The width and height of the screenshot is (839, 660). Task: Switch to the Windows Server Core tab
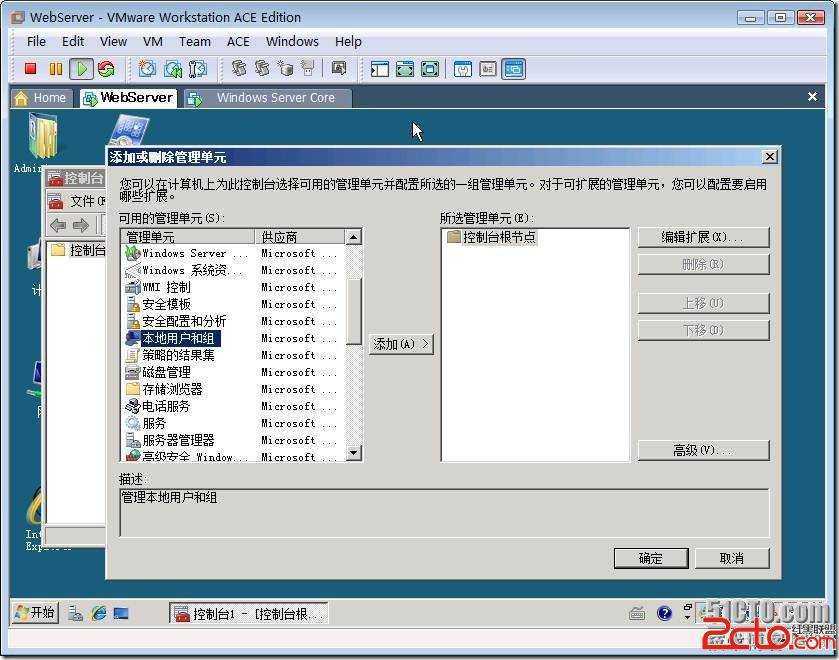coord(268,98)
